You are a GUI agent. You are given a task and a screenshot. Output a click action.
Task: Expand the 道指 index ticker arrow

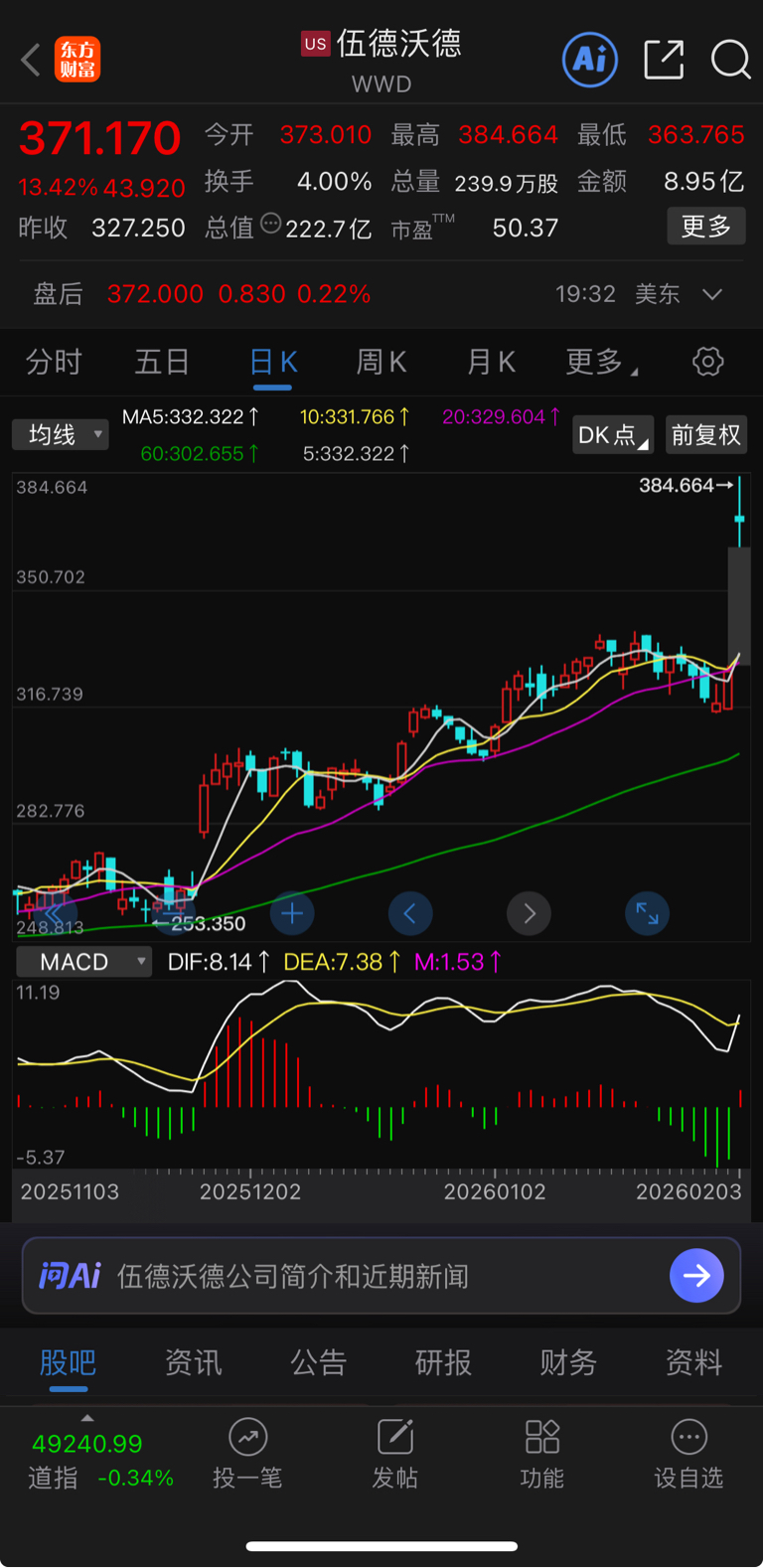click(87, 1418)
